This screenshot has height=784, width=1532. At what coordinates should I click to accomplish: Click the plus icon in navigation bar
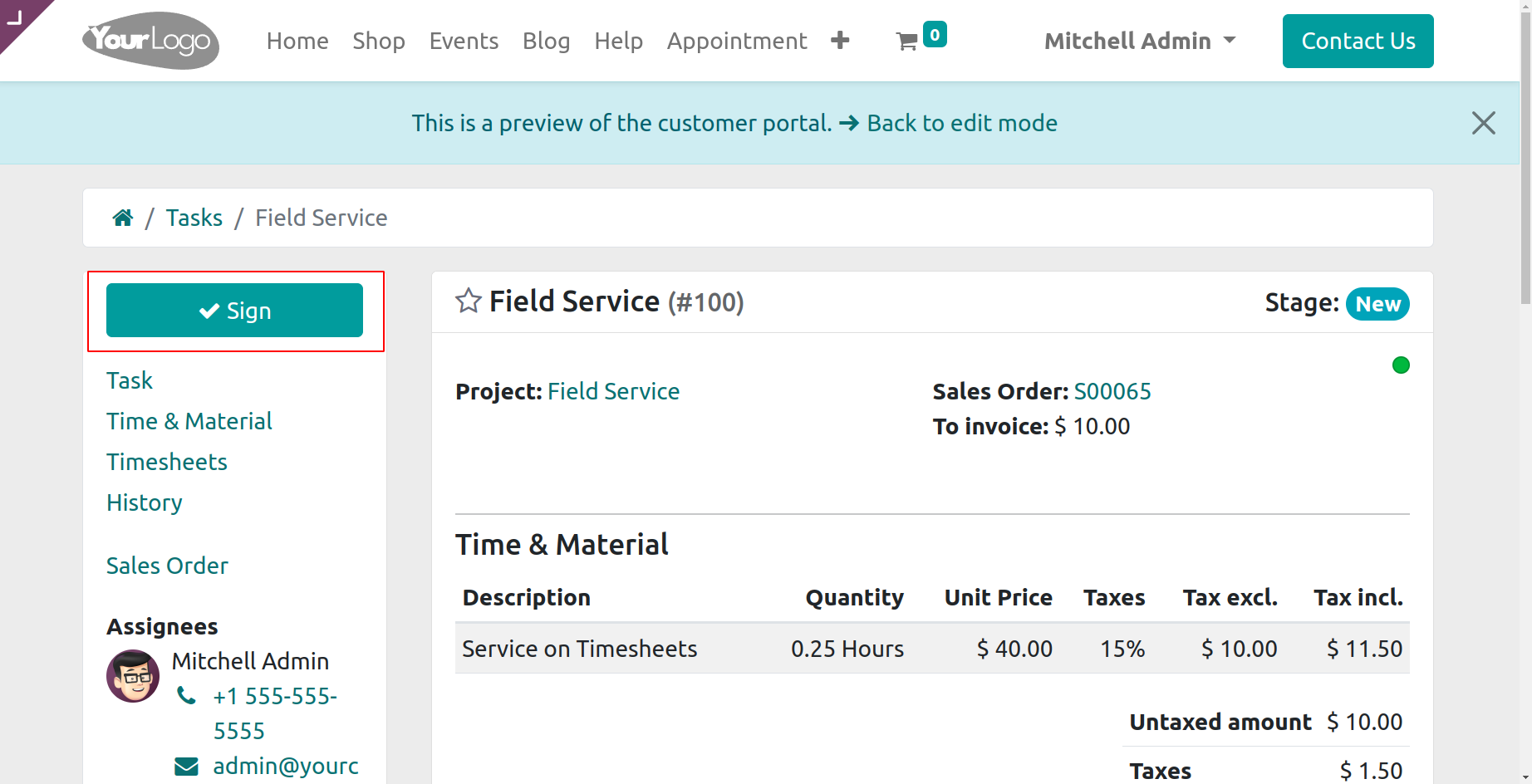coord(840,40)
